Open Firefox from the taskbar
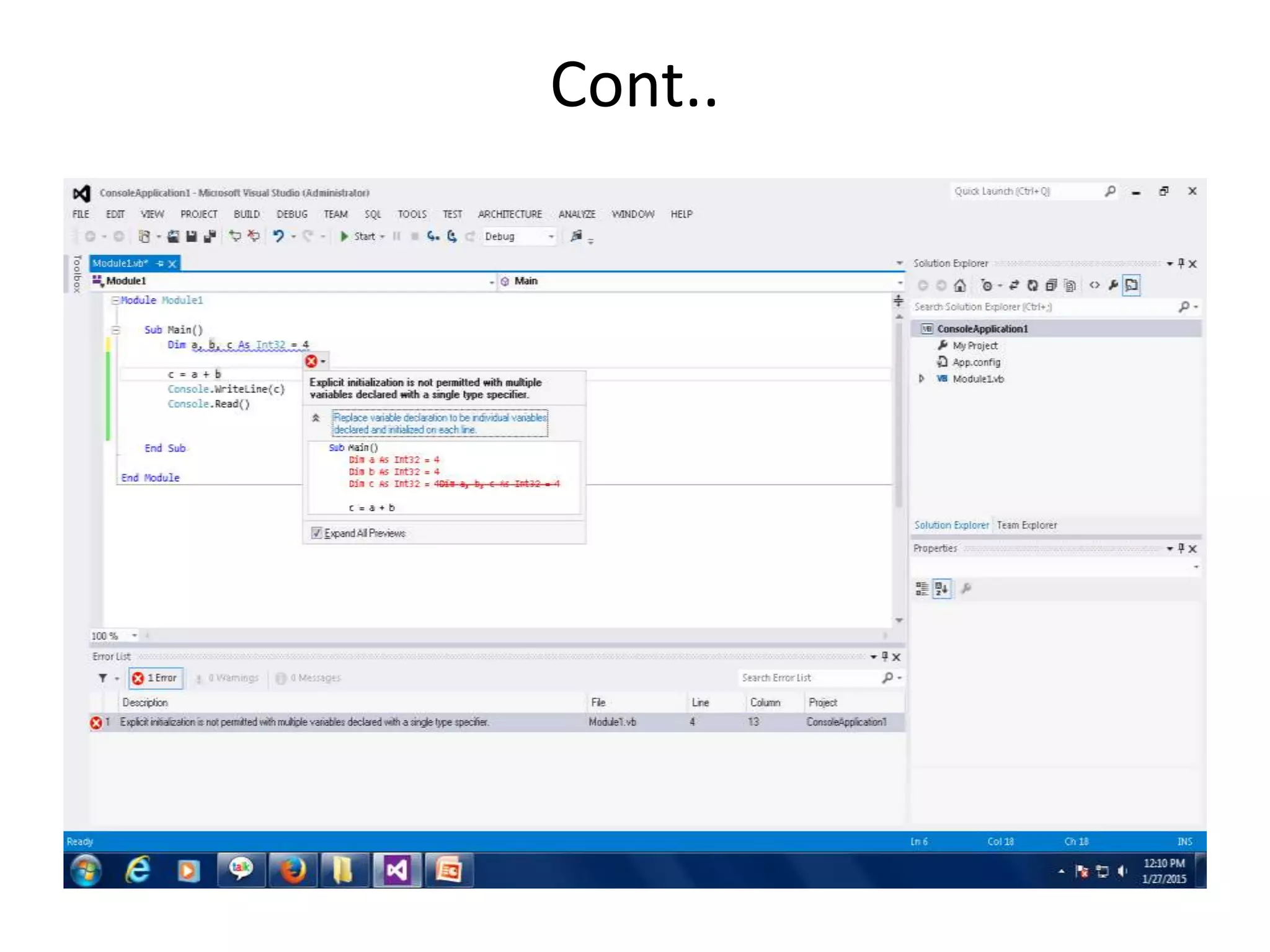 tap(293, 871)
